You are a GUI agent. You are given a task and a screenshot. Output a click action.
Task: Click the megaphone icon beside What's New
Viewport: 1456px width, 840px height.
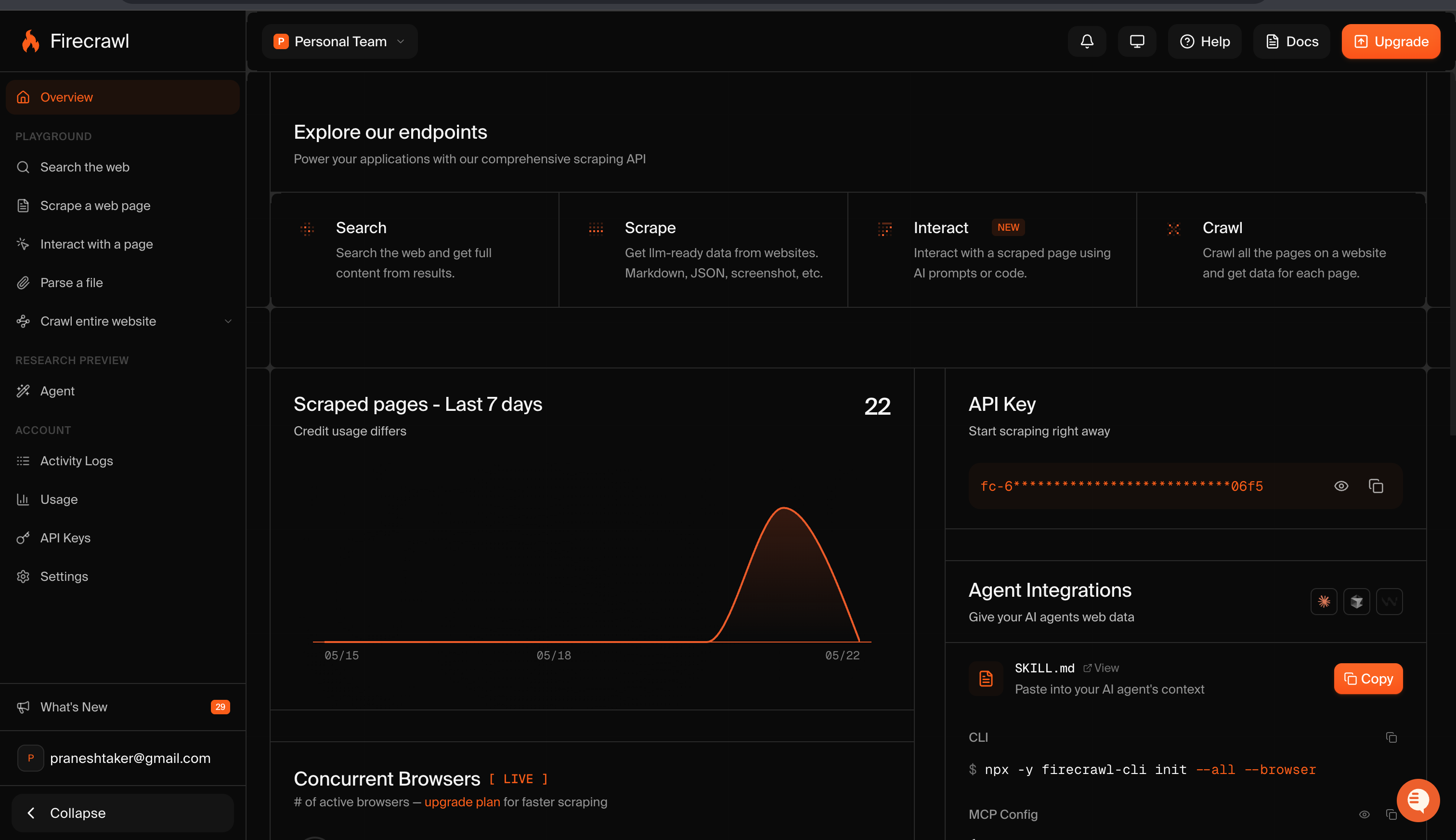[23, 708]
